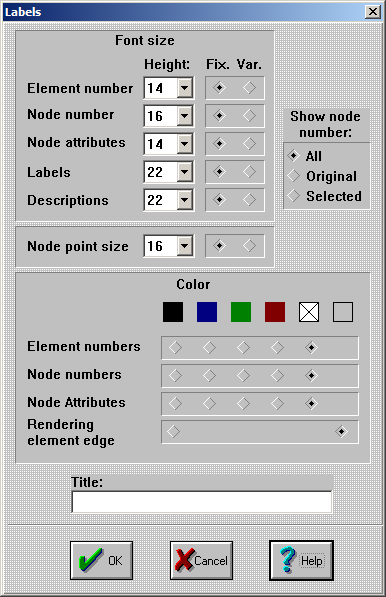Click the empty gray color swatch

(343, 312)
